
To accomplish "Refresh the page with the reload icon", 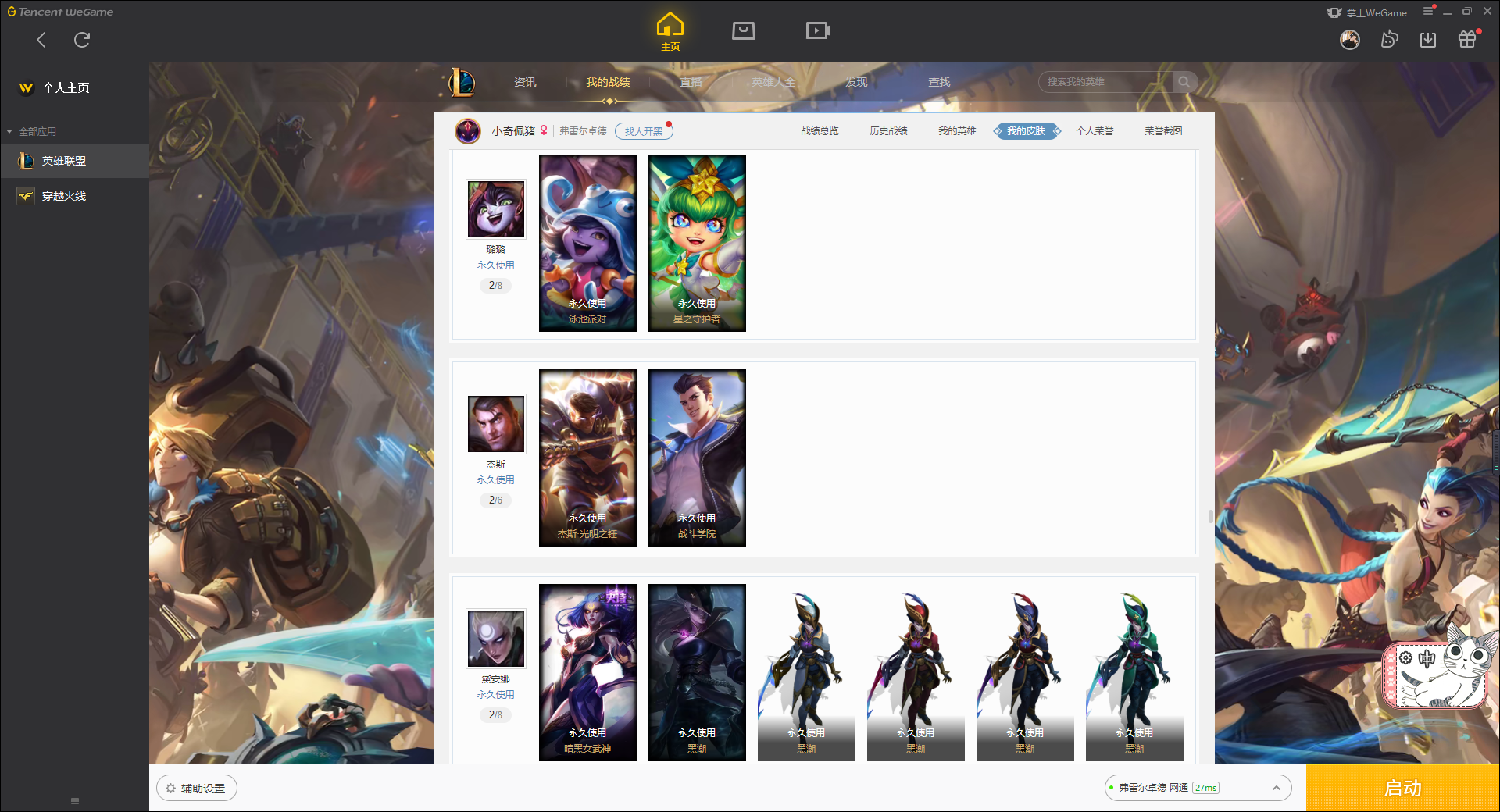I will coord(82,40).
